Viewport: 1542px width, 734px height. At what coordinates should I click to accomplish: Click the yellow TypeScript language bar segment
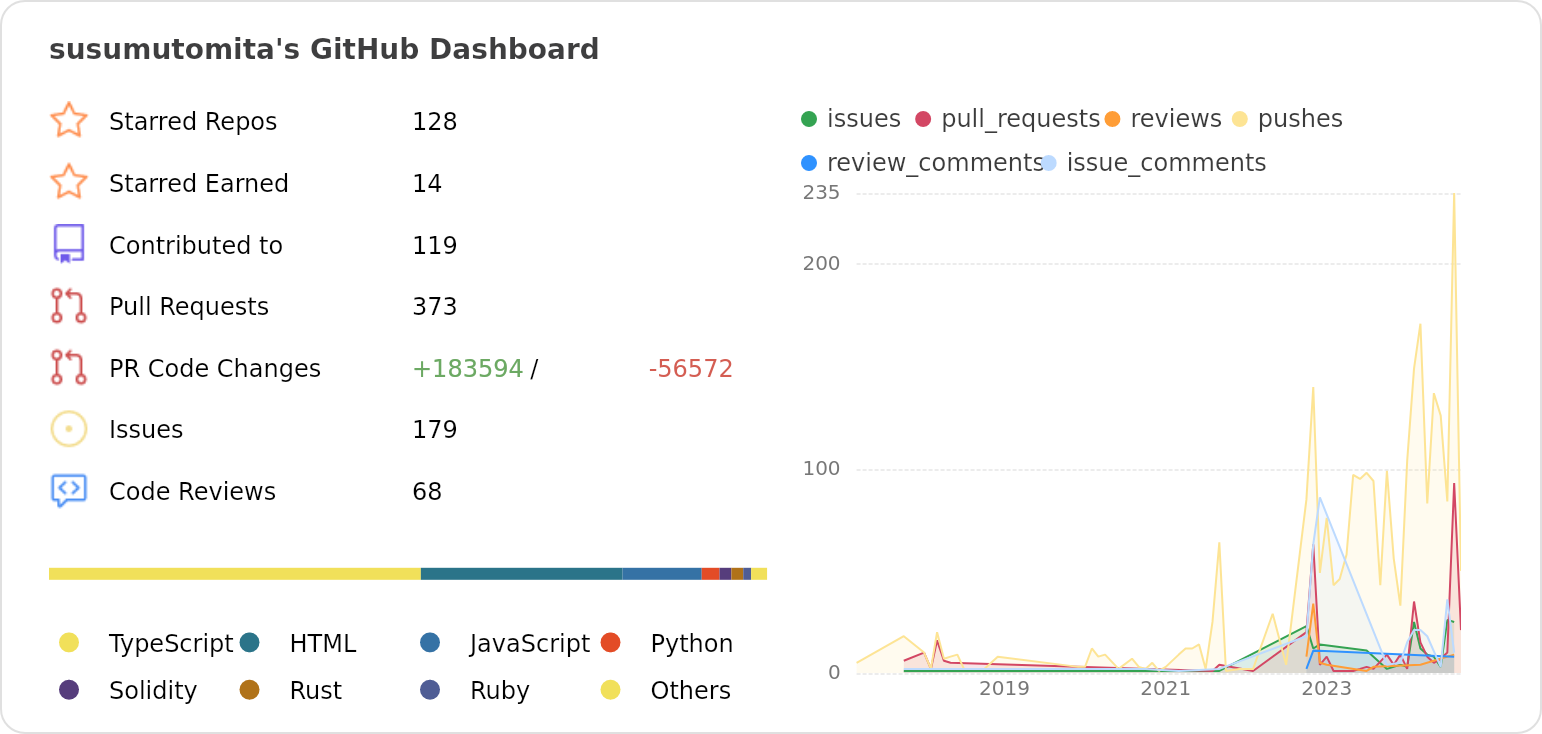tap(235, 574)
